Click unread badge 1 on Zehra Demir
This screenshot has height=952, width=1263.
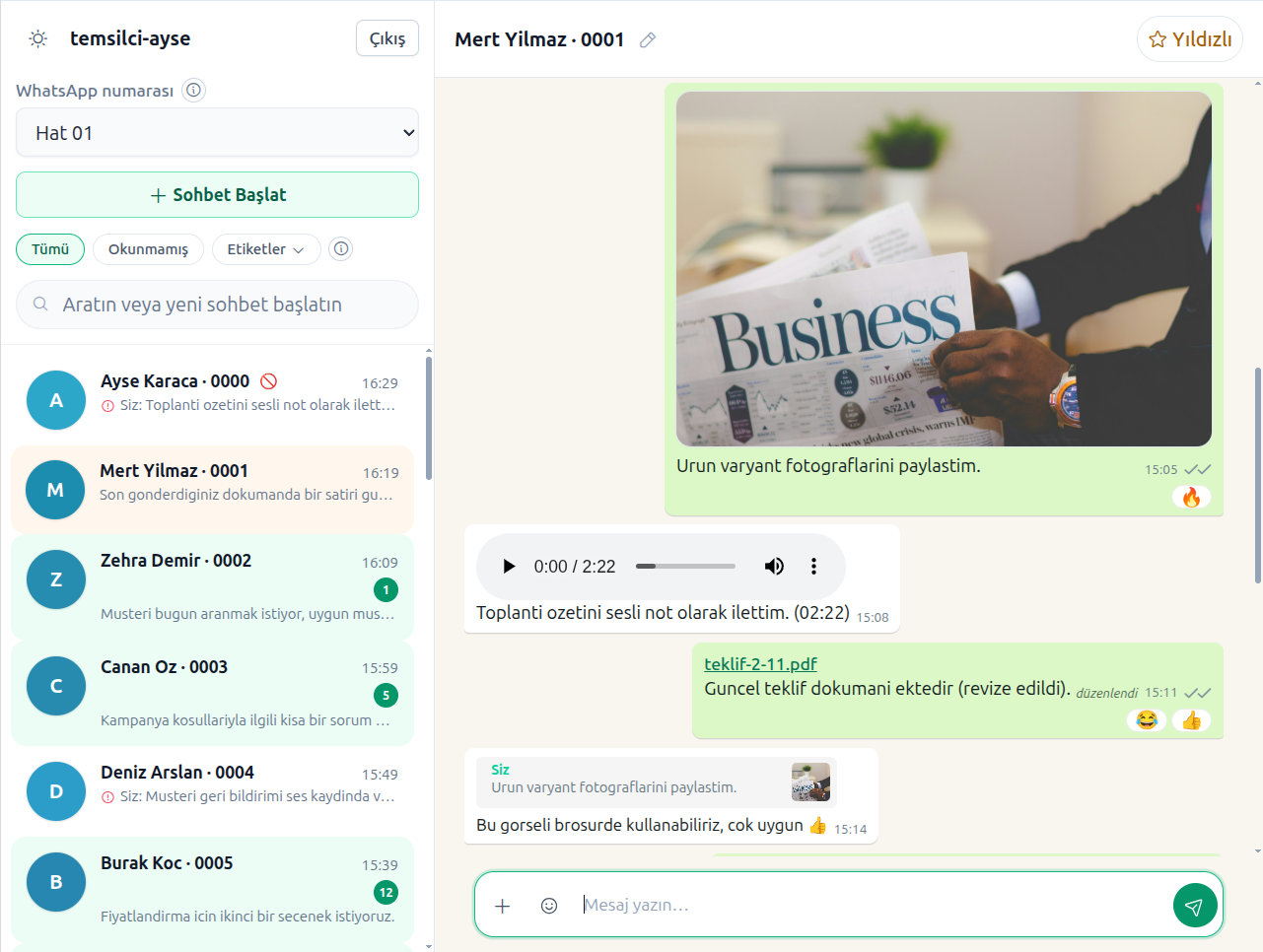[x=386, y=589]
